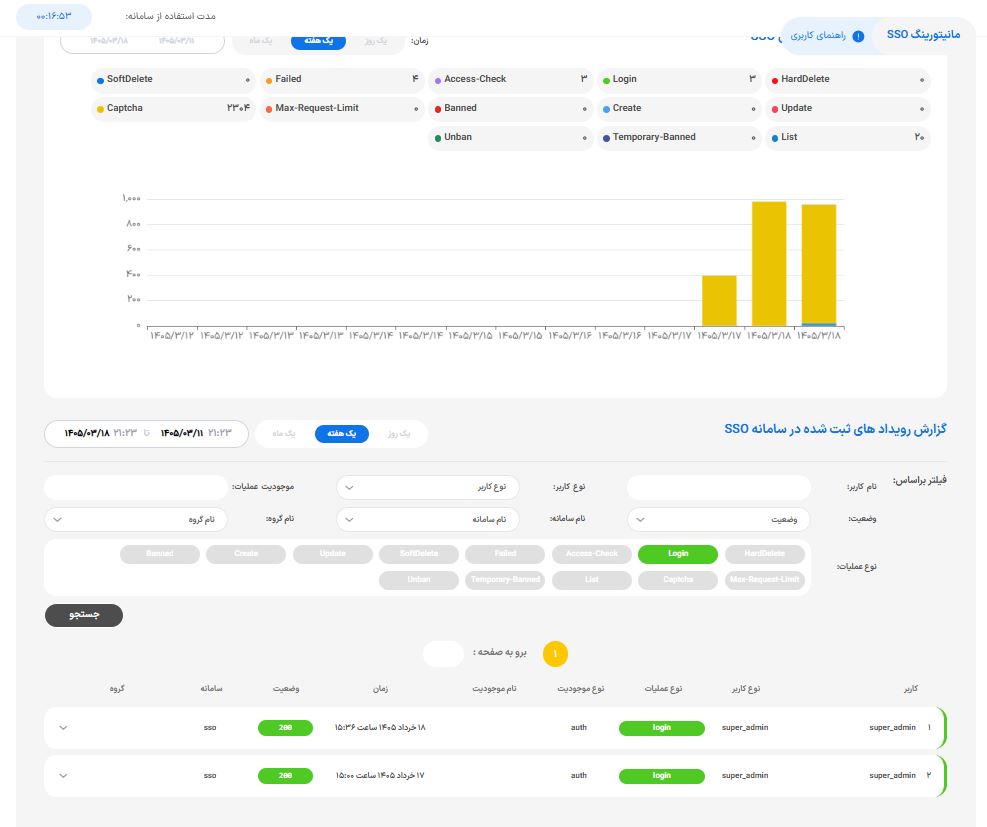The height and width of the screenshot is (827, 987).
Task: Select 'یک هفته' in the chart time filter
Action: coord(319,41)
